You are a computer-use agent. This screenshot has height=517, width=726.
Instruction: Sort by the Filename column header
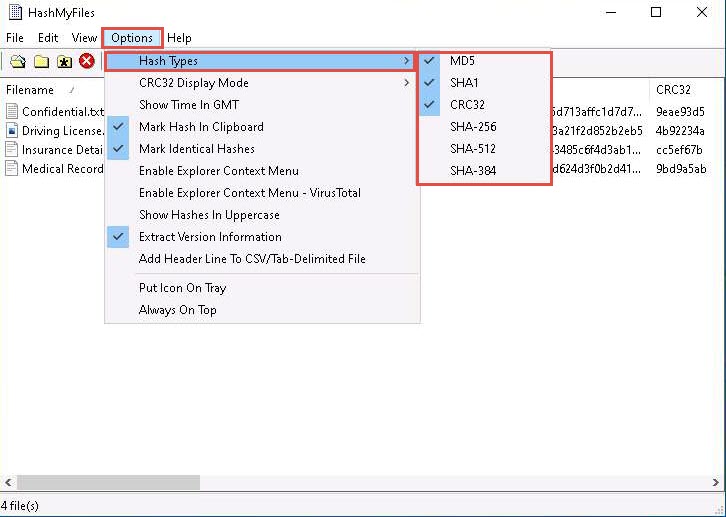coord(30,90)
